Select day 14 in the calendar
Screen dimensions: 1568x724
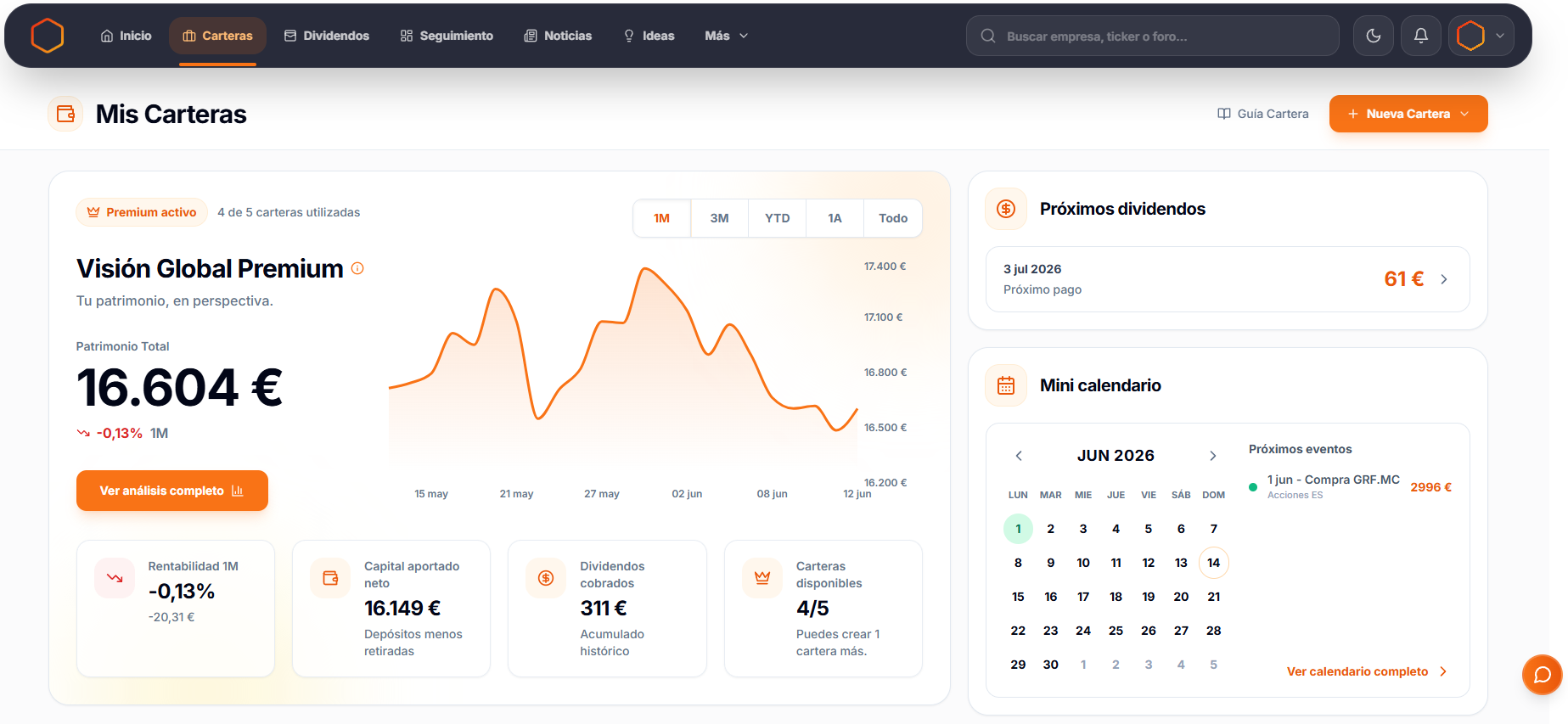pyautogui.click(x=1214, y=563)
